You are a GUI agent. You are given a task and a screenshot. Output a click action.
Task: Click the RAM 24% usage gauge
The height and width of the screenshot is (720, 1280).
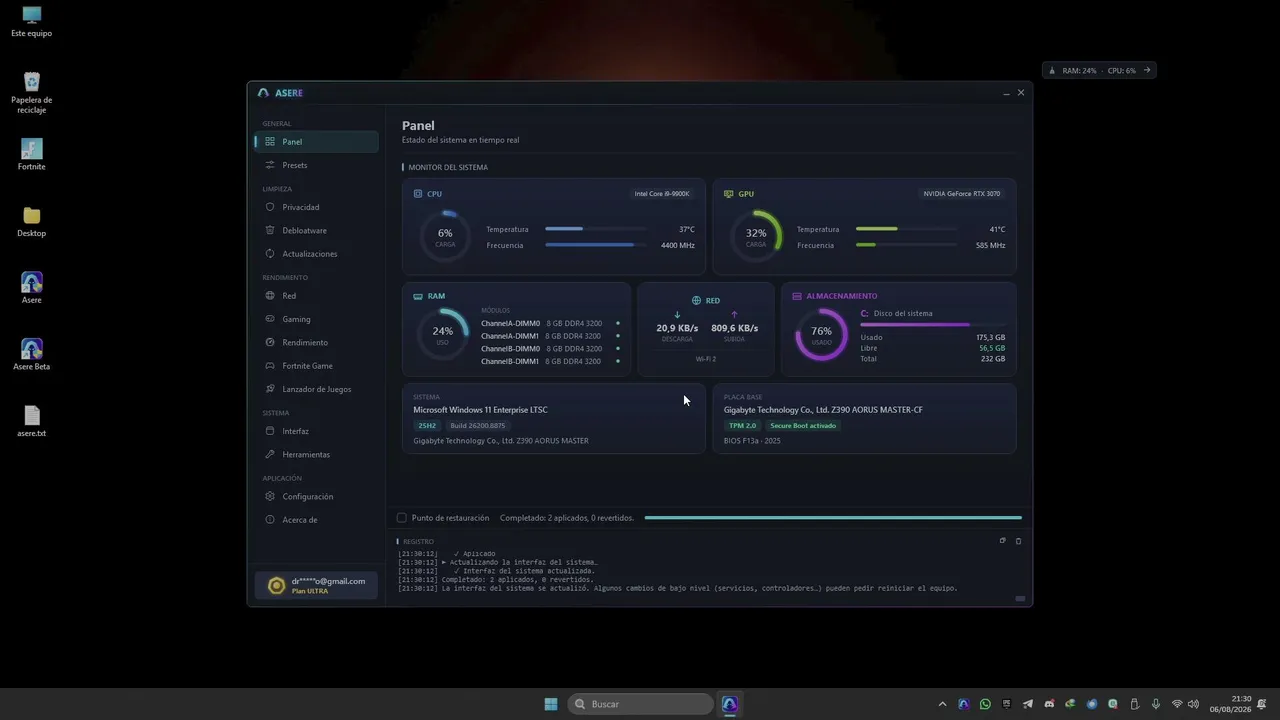[443, 334]
